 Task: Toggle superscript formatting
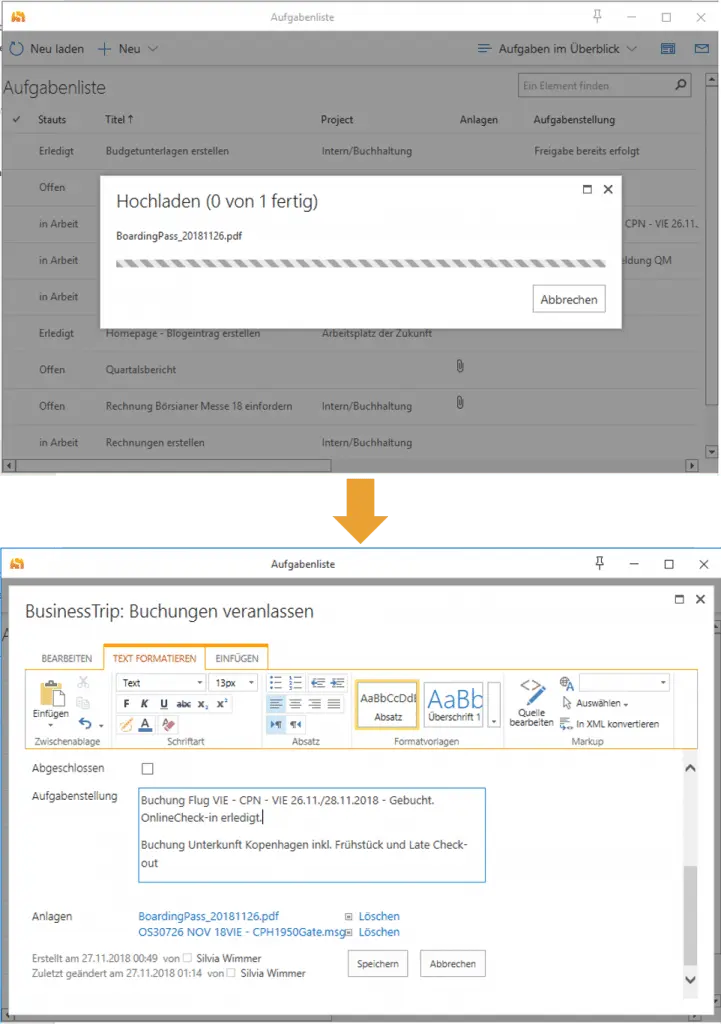(222, 704)
